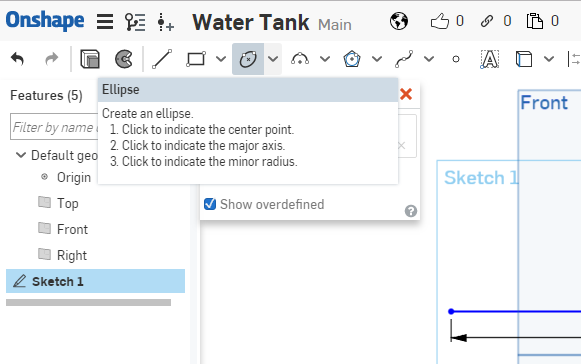Viewport: 581px width, 364px height.
Task: Select the Polygon sketch tool
Action: (352, 59)
